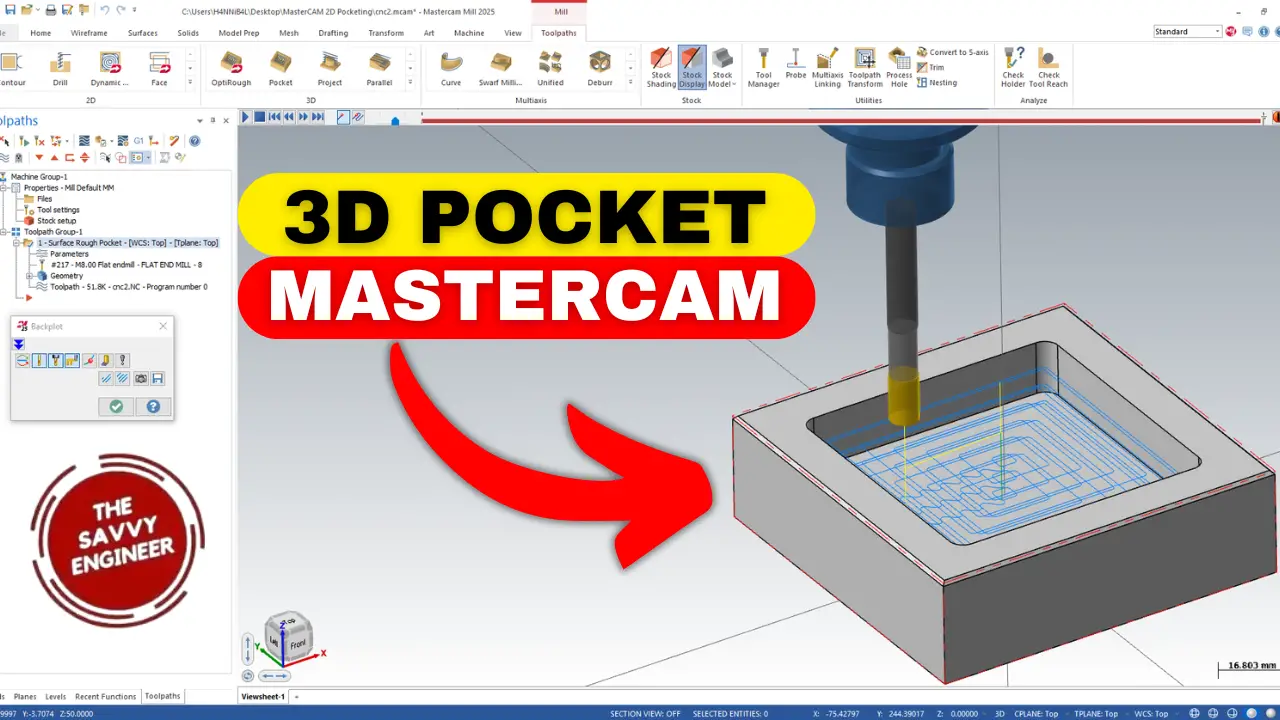
Task: Open the Solids ribbon tab
Action: click(188, 33)
